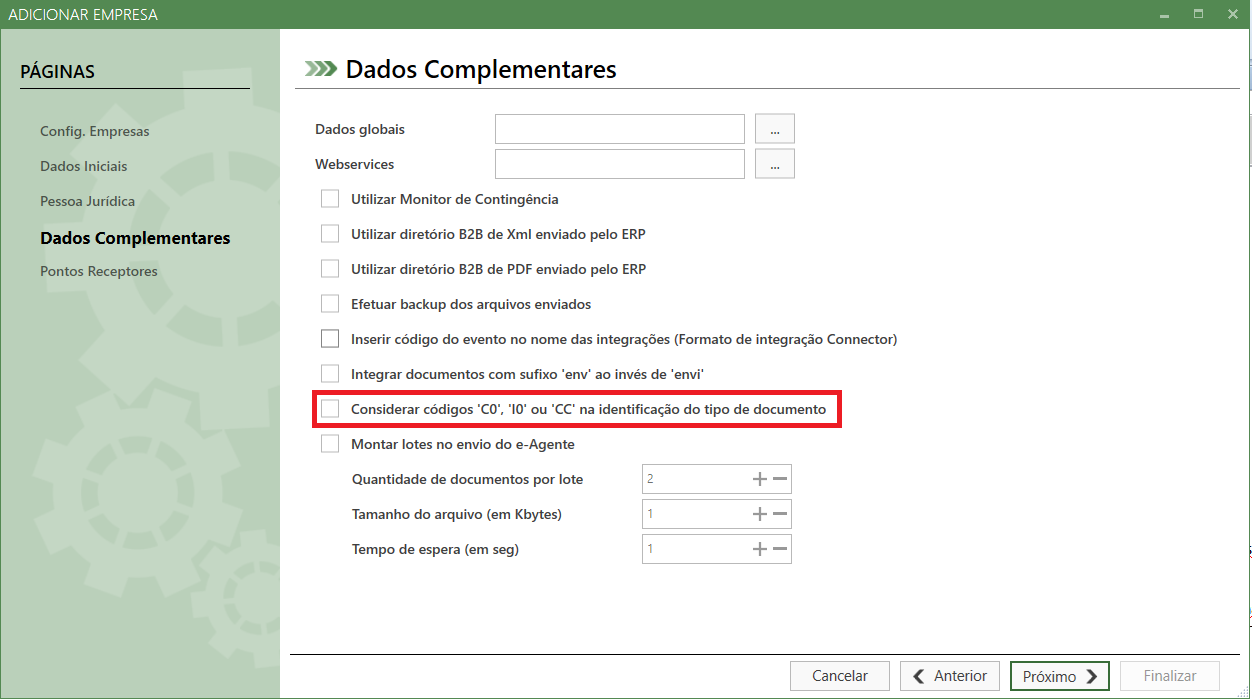Select Pessoa Jurídica page

[87, 201]
